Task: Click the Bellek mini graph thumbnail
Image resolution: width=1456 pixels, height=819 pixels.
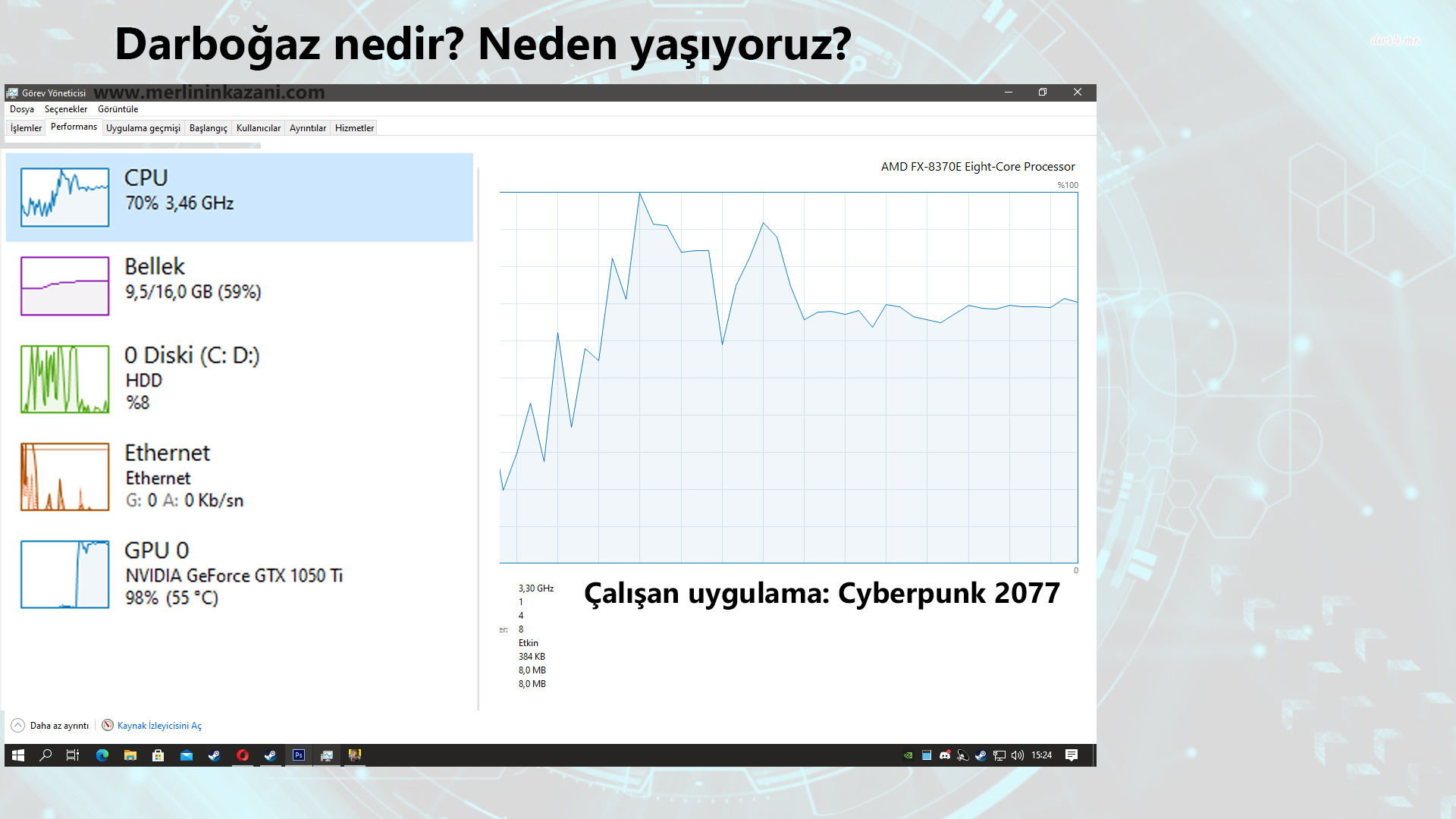Action: click(x=64, y=286)
